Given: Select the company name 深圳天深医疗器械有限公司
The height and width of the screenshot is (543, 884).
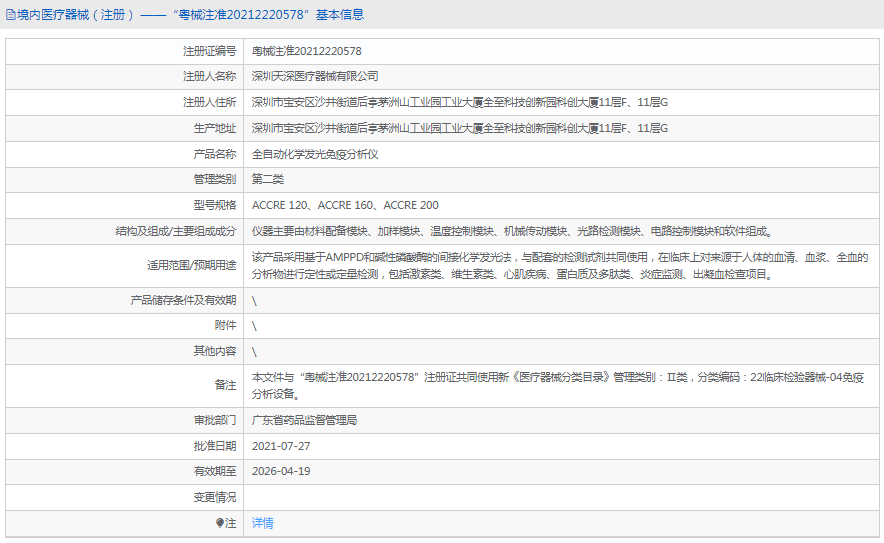Looking at the screenshot, I should pos(315,77).
